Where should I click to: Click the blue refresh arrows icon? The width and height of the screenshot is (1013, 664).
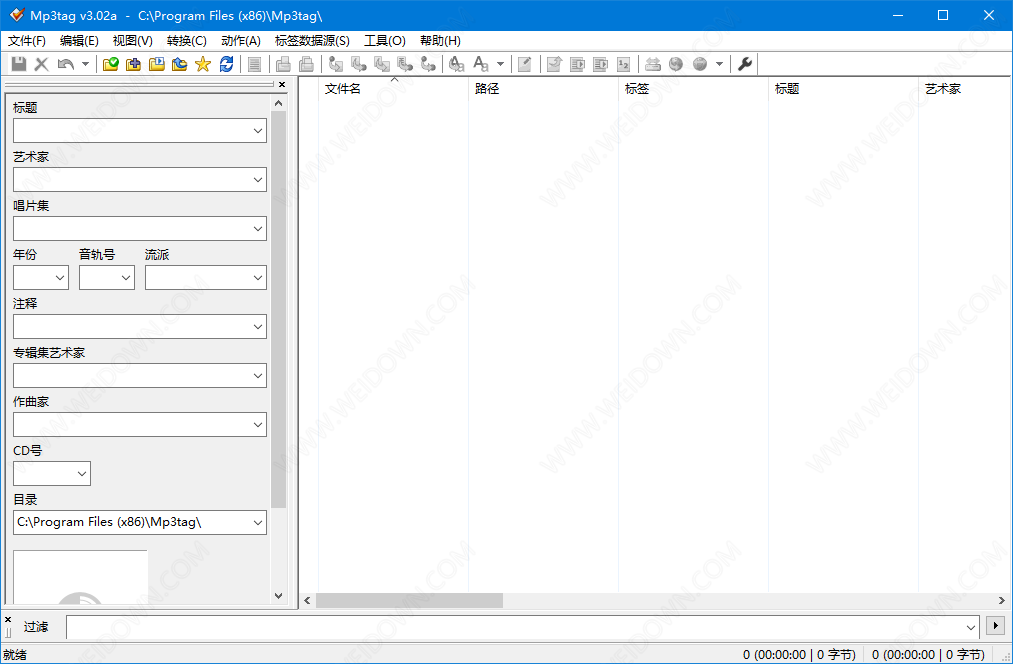tap(227, 64)
